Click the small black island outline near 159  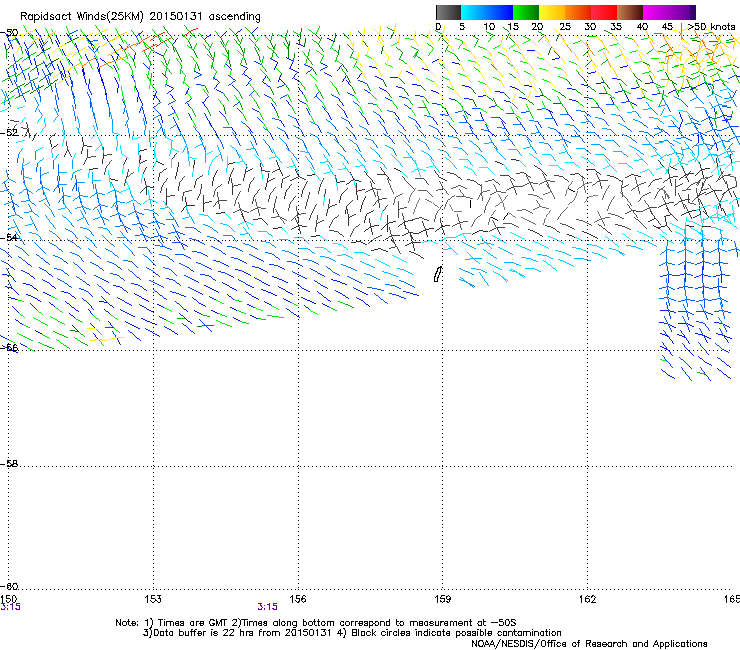(438, 274)
